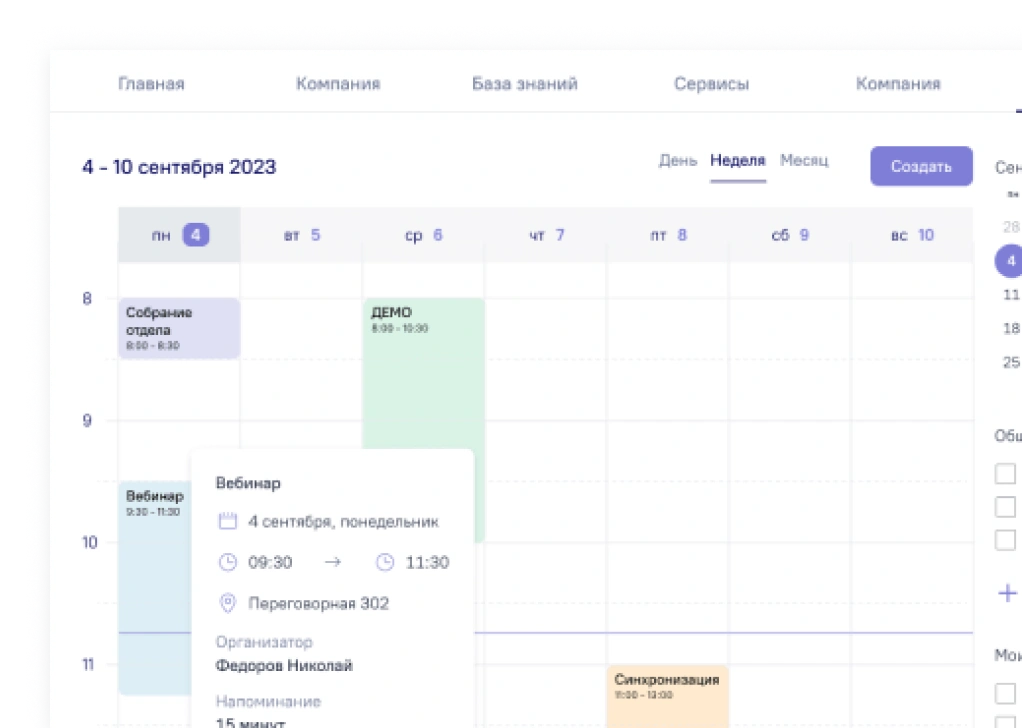Click the clock icon next to 11:30
Image resolution: width=1022 pixels, height=728 pixels.
[x=385, y=562]
